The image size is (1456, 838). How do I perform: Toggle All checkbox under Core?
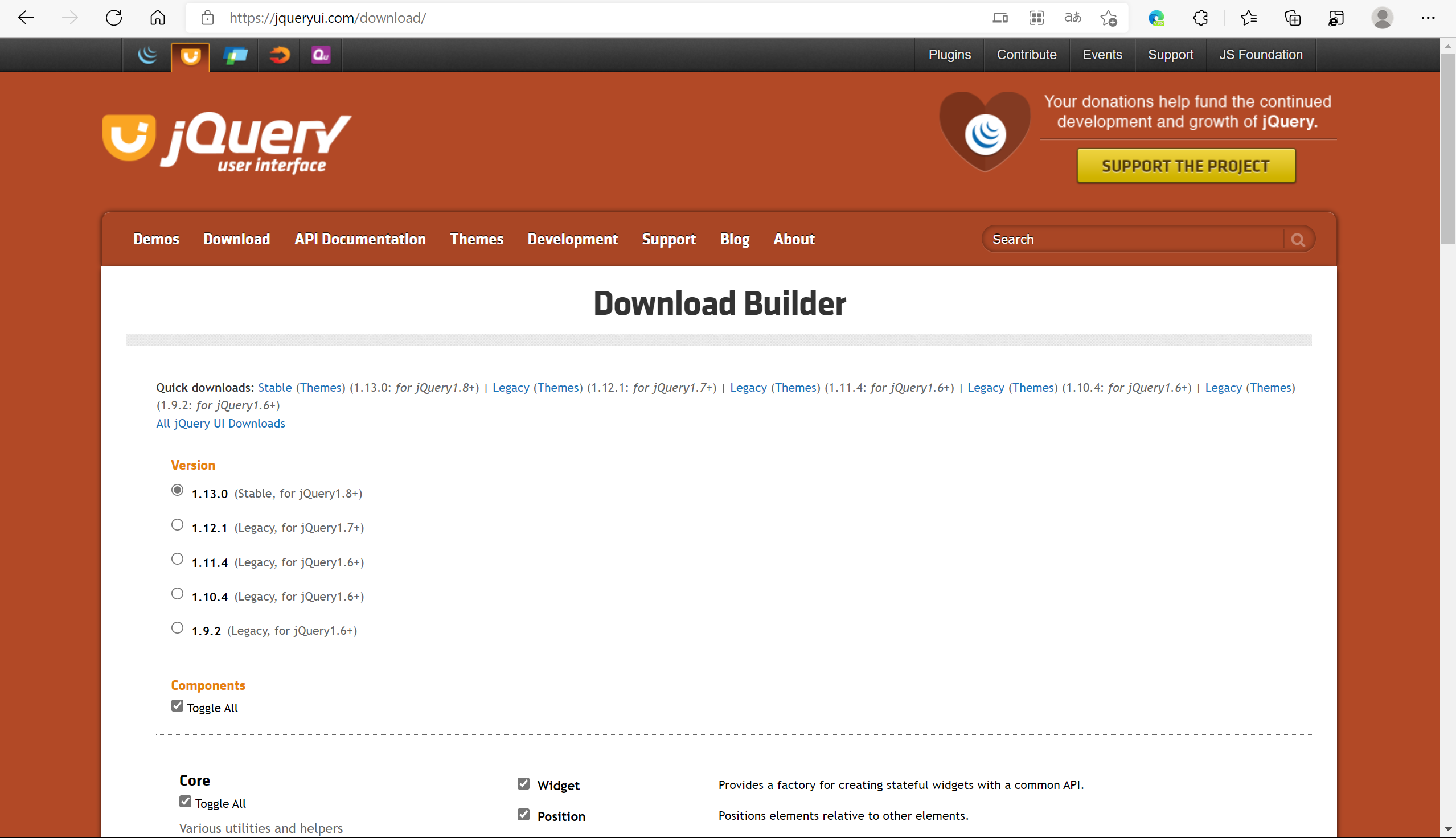185,801
